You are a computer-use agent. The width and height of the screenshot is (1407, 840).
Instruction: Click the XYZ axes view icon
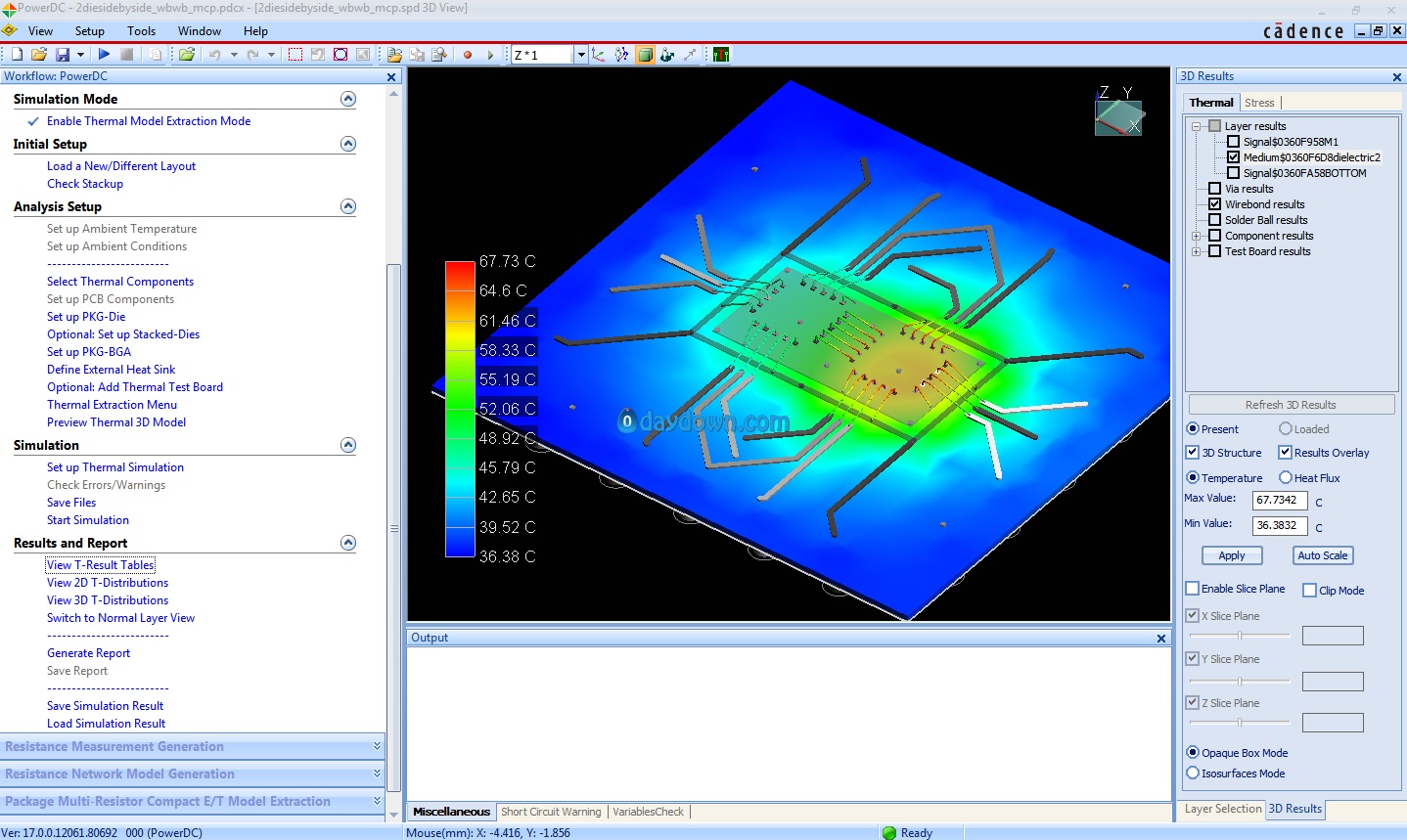click(x=599, y=55)
